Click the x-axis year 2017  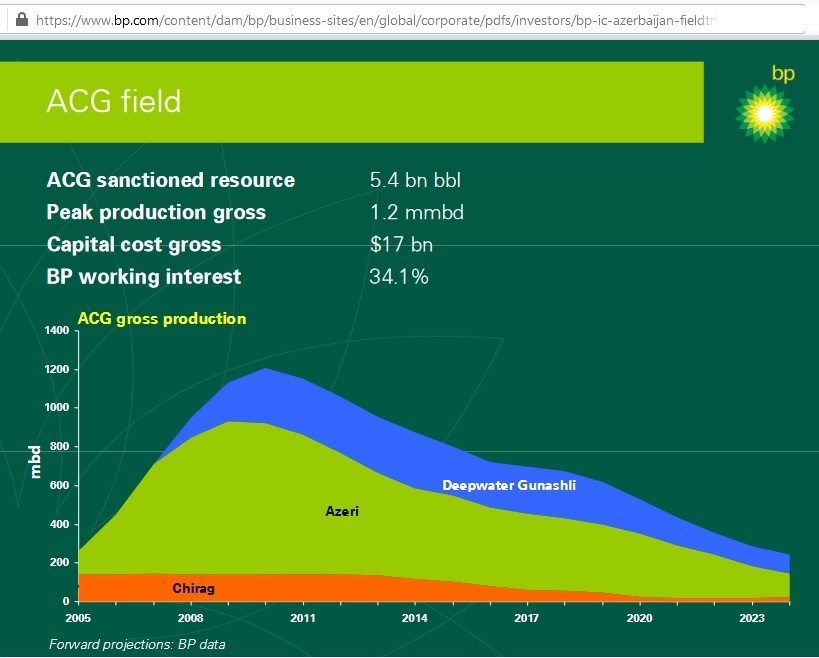[x=526, y=618]
